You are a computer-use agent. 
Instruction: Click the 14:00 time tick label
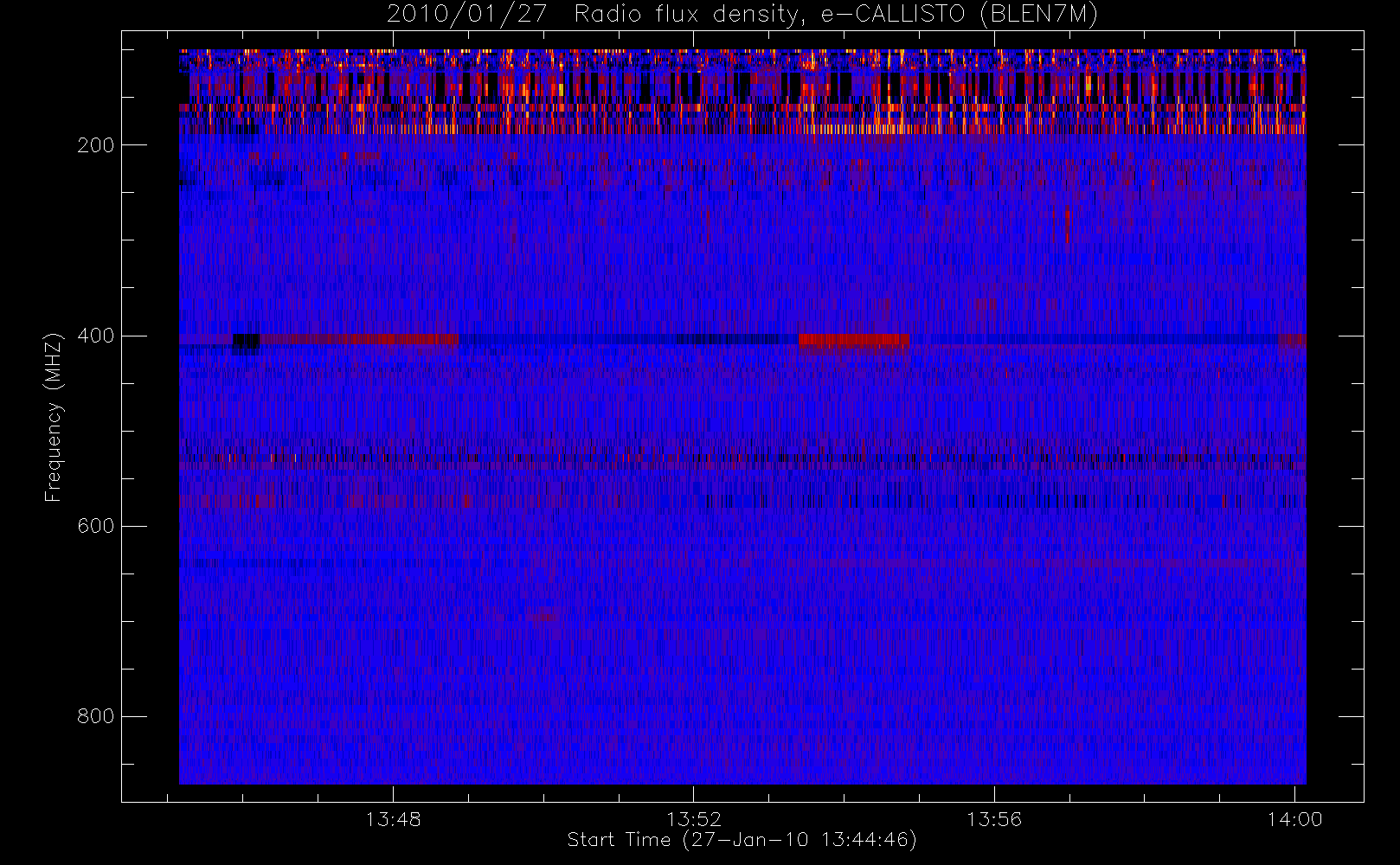point(1294,819)
